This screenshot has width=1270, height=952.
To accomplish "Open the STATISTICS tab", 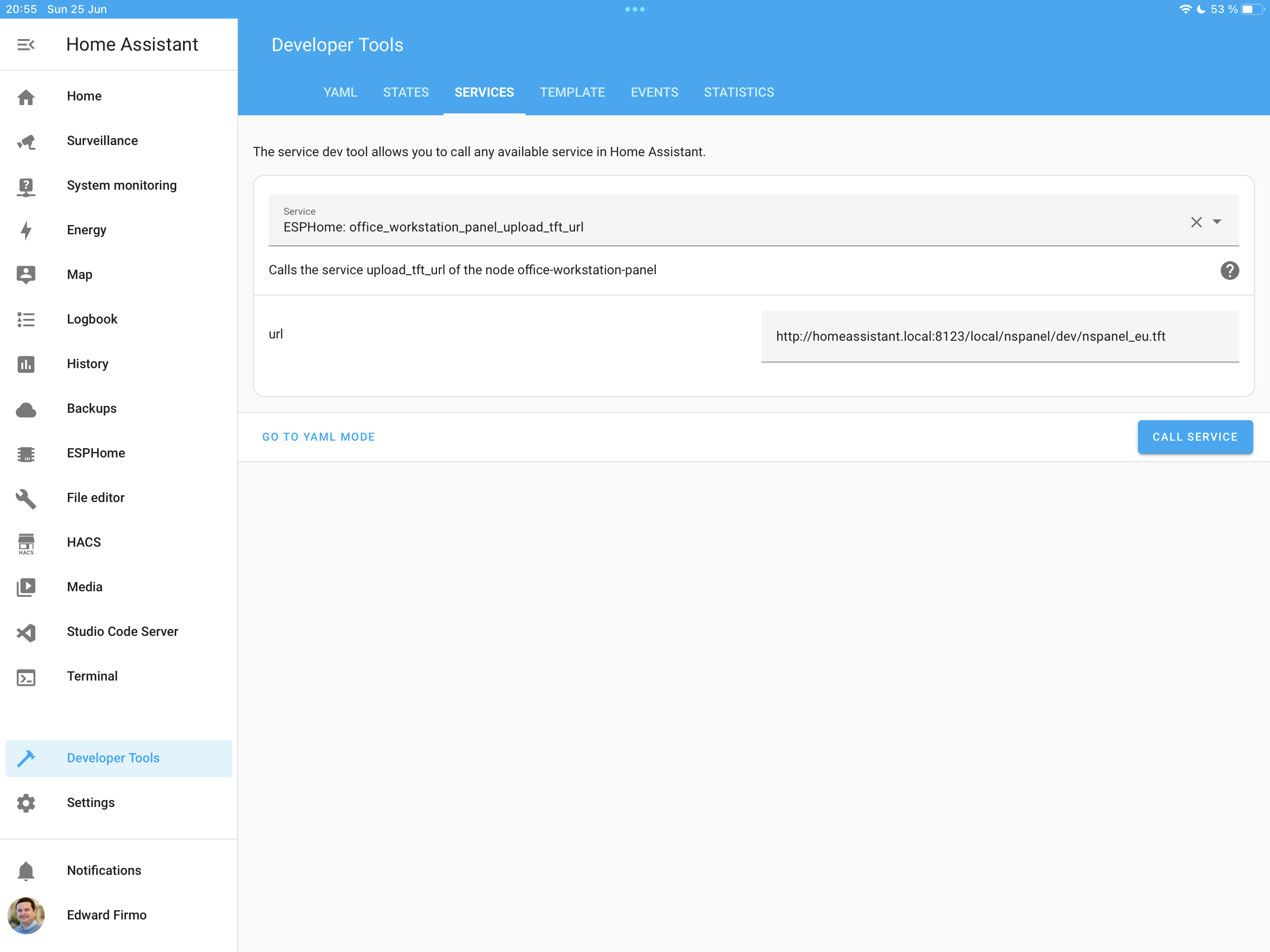I will (739, 92).
